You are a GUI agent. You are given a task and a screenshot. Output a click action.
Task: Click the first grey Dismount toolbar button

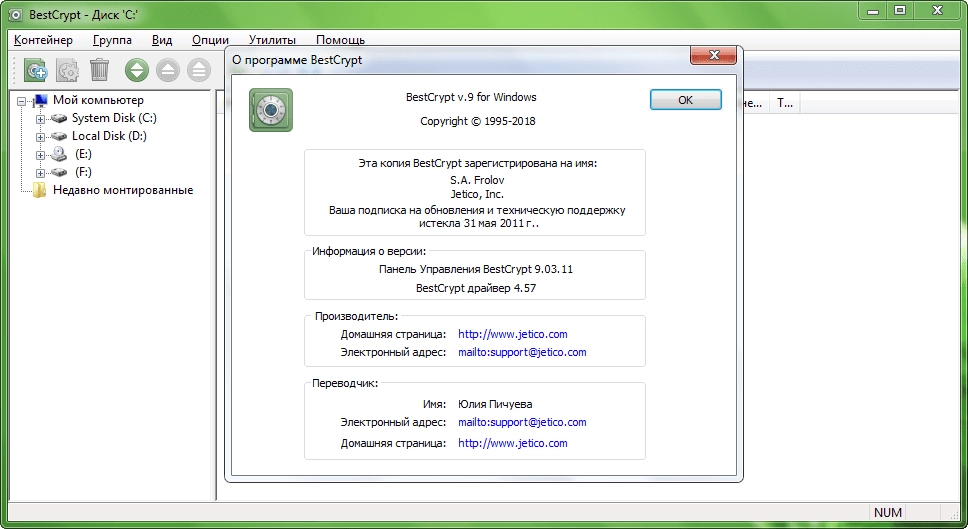click(167, 70)
